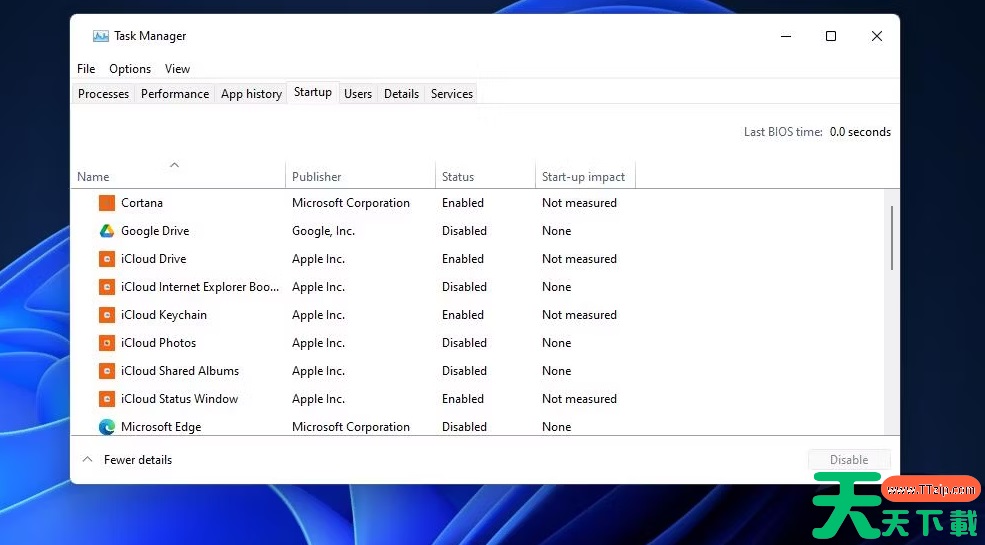Open the View menu

click(177, 69)
